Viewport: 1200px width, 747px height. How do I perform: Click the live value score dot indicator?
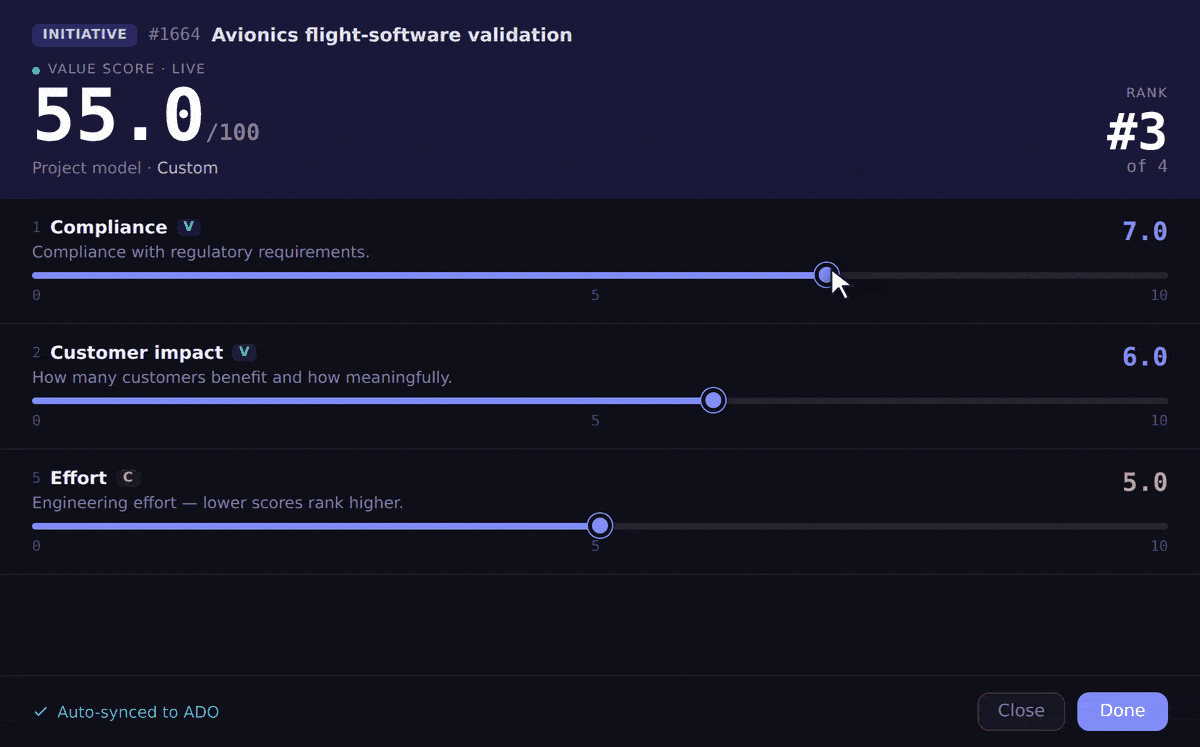click(36, 70)
